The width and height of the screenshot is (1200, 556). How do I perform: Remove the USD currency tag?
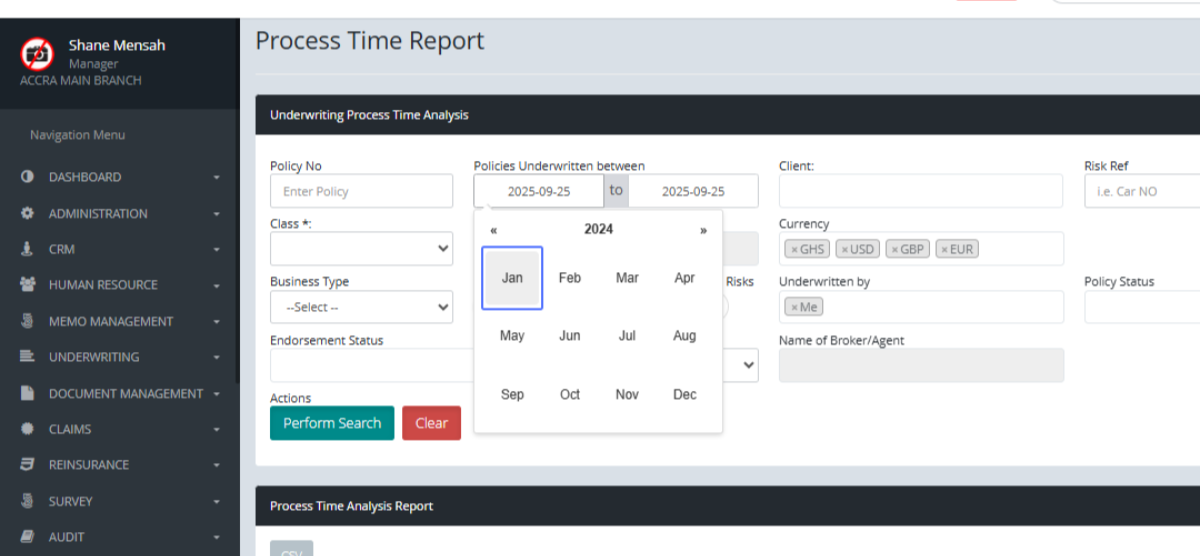[x=844, y=250]
